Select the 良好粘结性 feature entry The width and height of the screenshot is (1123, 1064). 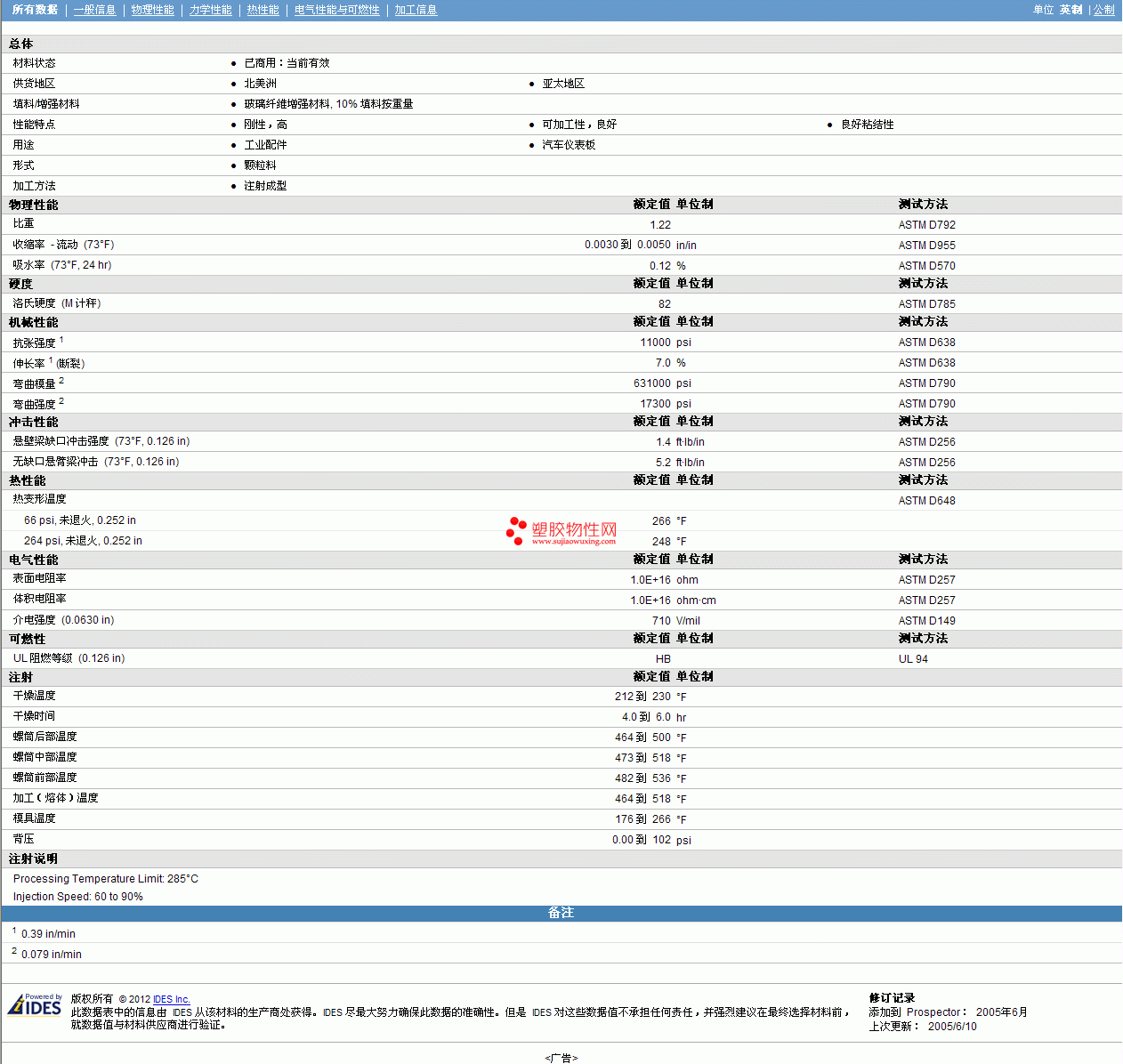(868, 125)
